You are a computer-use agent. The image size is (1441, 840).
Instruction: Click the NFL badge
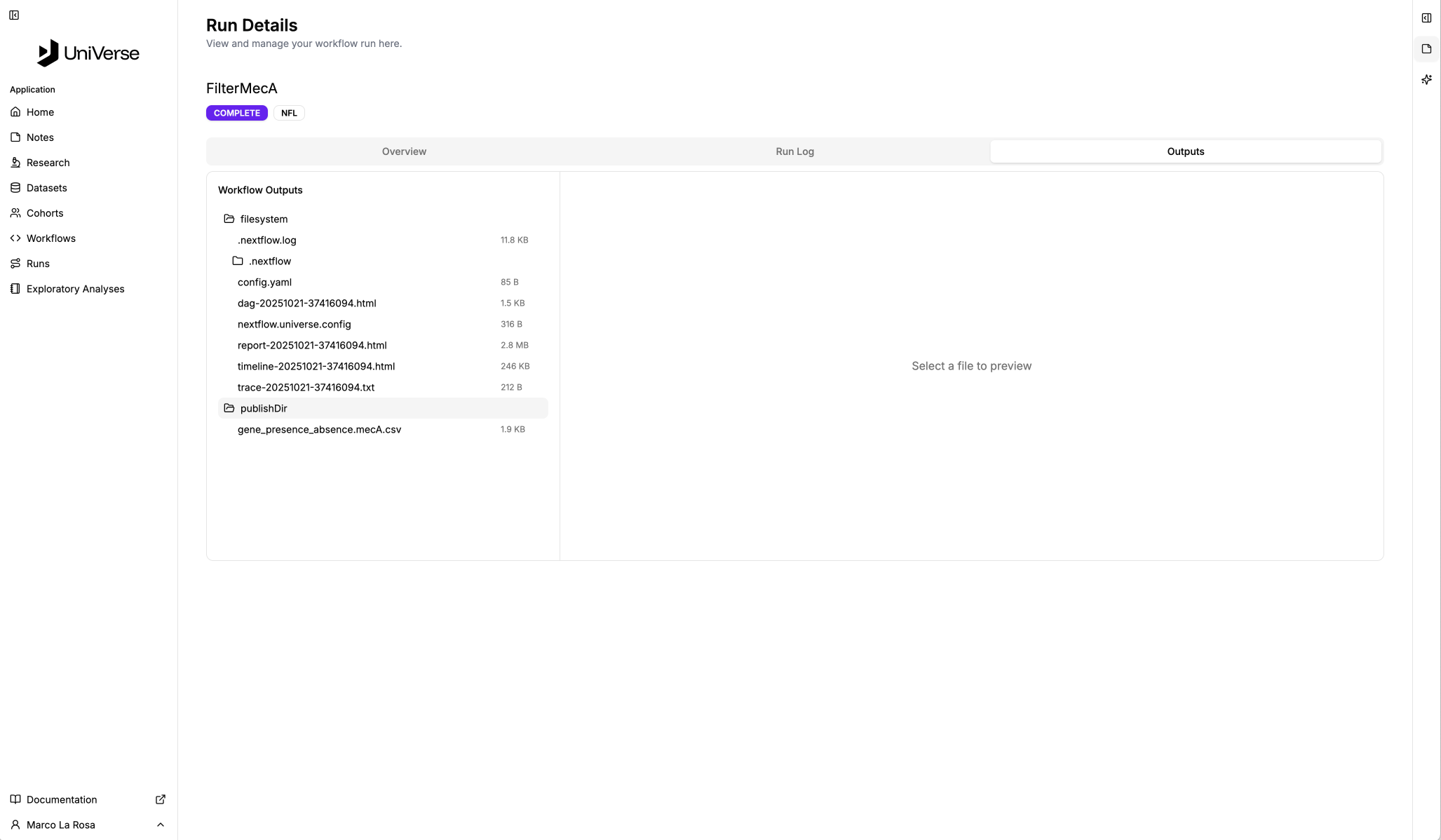pyautogui.click(x=289, y=113)
